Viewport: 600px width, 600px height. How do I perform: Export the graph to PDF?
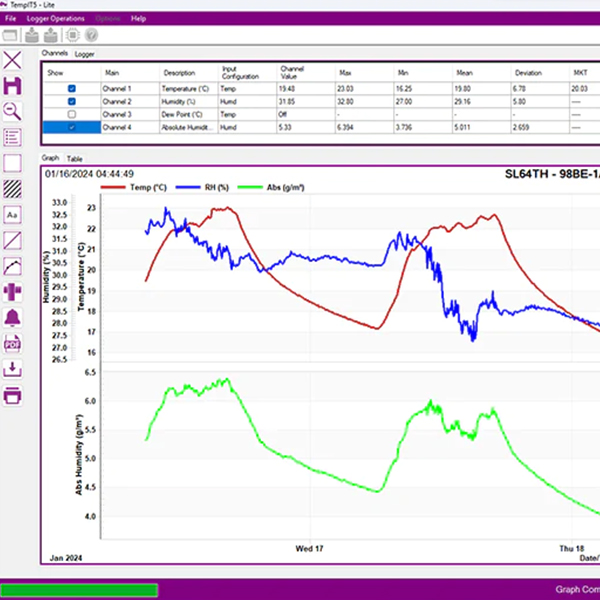[x=13, y=344]
